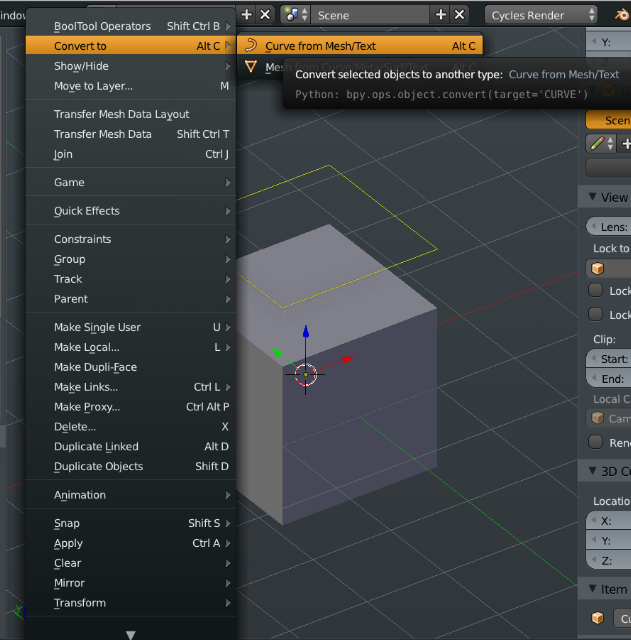Click the Lock to Object cube icon
This screenshot has width=631, height=640.
coord(598,269)
